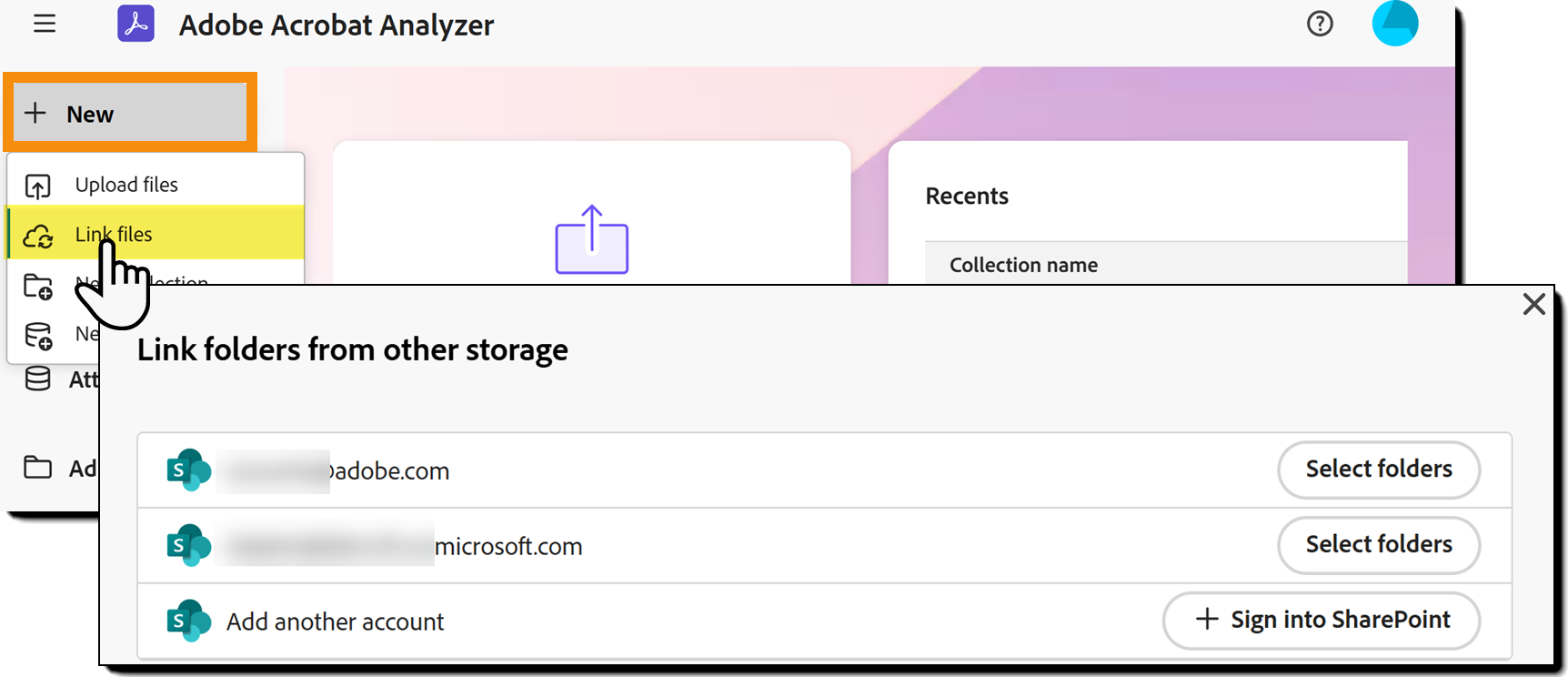Click the SharePoint icon beside Add another account

[188, 621]
